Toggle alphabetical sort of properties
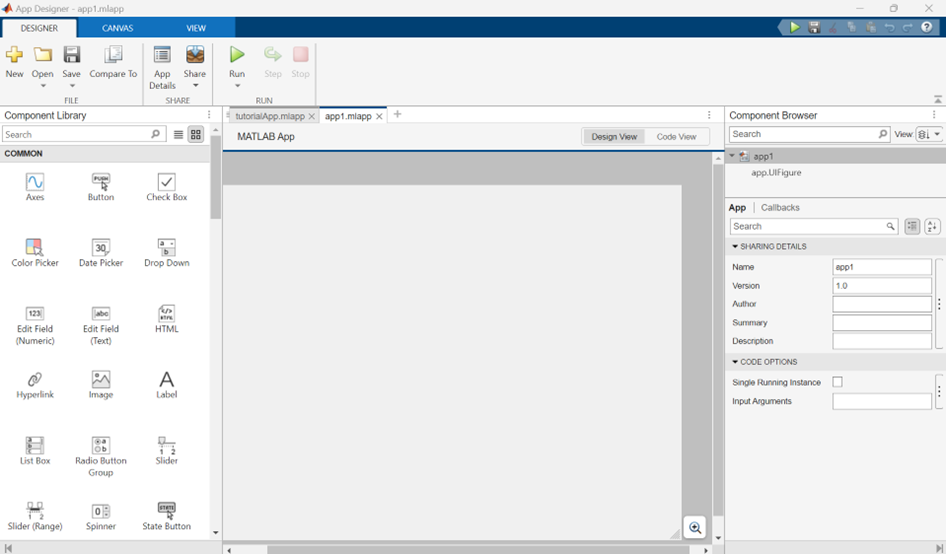 pyautogui.click(x=932, y=226)
